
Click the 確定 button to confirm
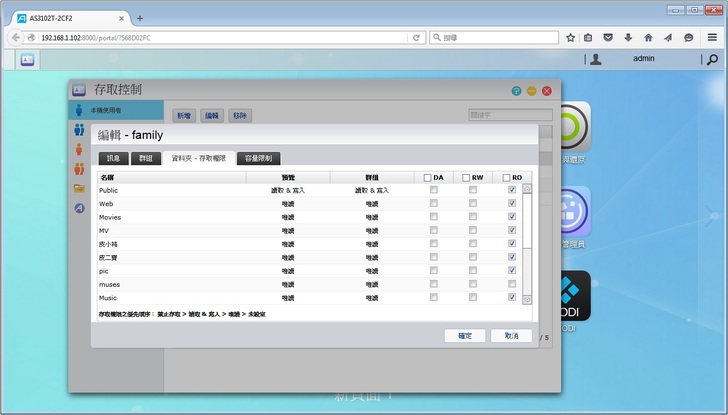(464, 336)
